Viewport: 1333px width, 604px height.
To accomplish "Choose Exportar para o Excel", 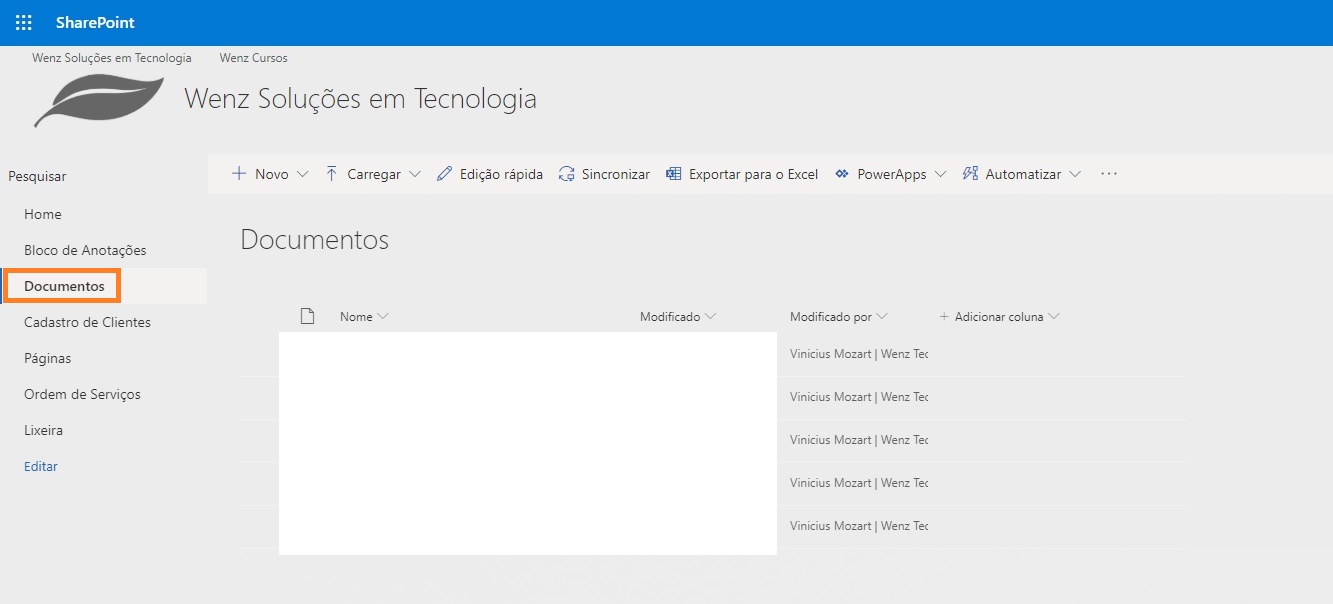I will 742,174.
